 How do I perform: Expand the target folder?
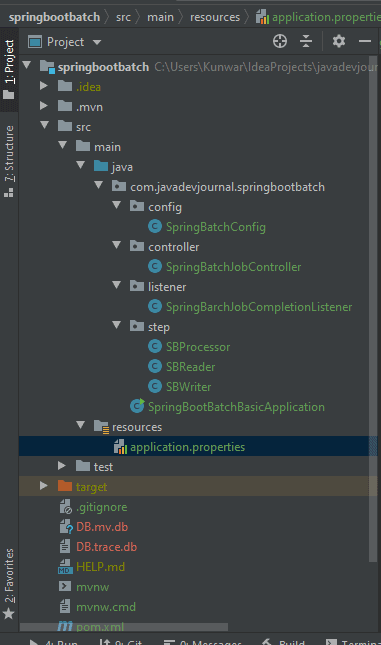44,486
